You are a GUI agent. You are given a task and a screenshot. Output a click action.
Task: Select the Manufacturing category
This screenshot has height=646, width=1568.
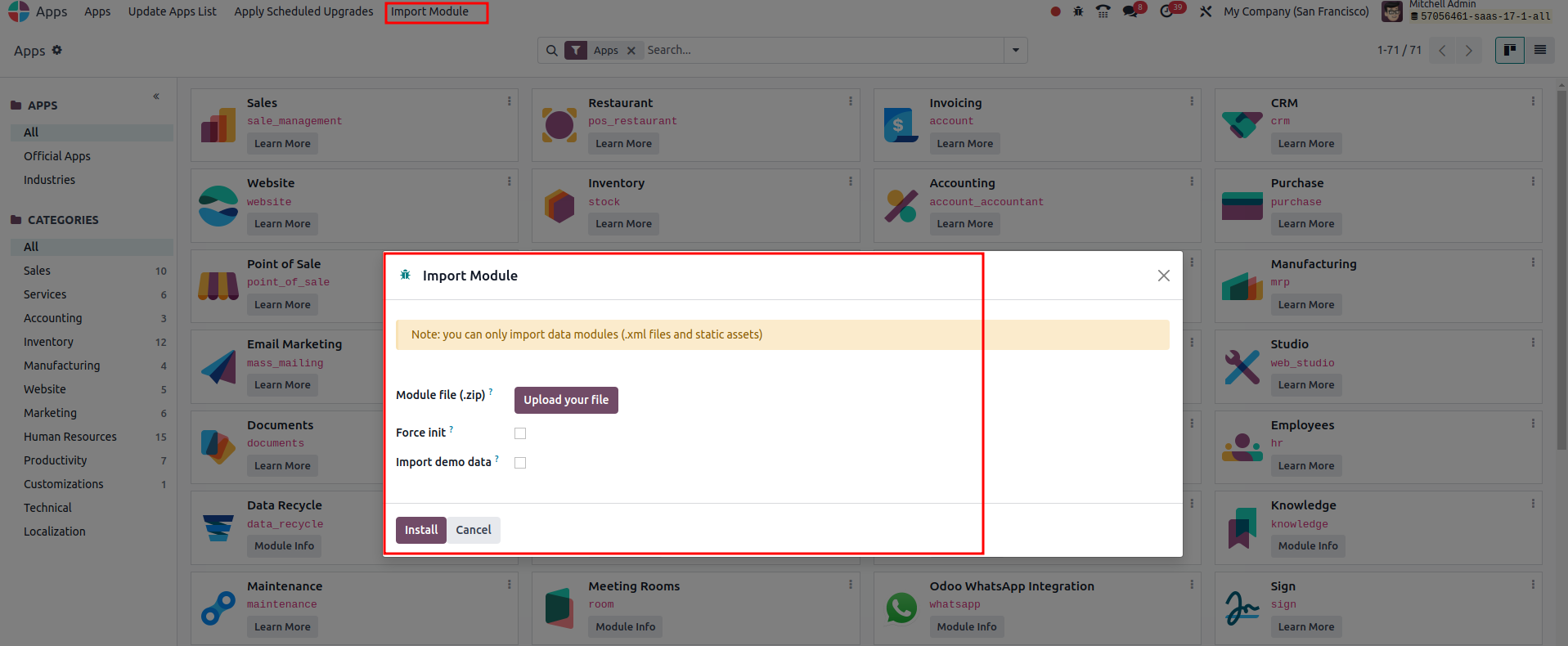click(62, 366)
